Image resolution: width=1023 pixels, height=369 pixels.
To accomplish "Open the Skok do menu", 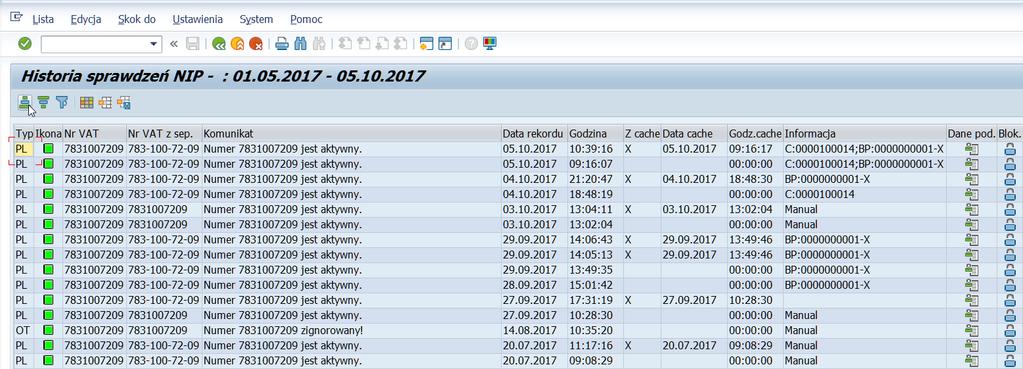I will [136, 20].
